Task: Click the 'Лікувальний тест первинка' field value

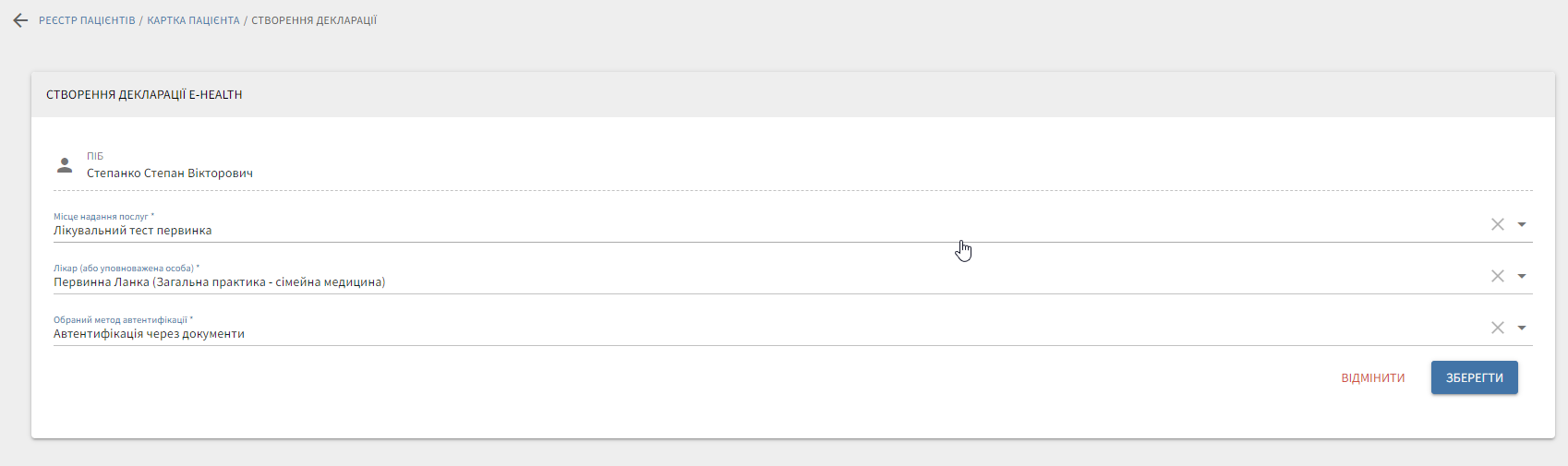Action: (133, 231)
